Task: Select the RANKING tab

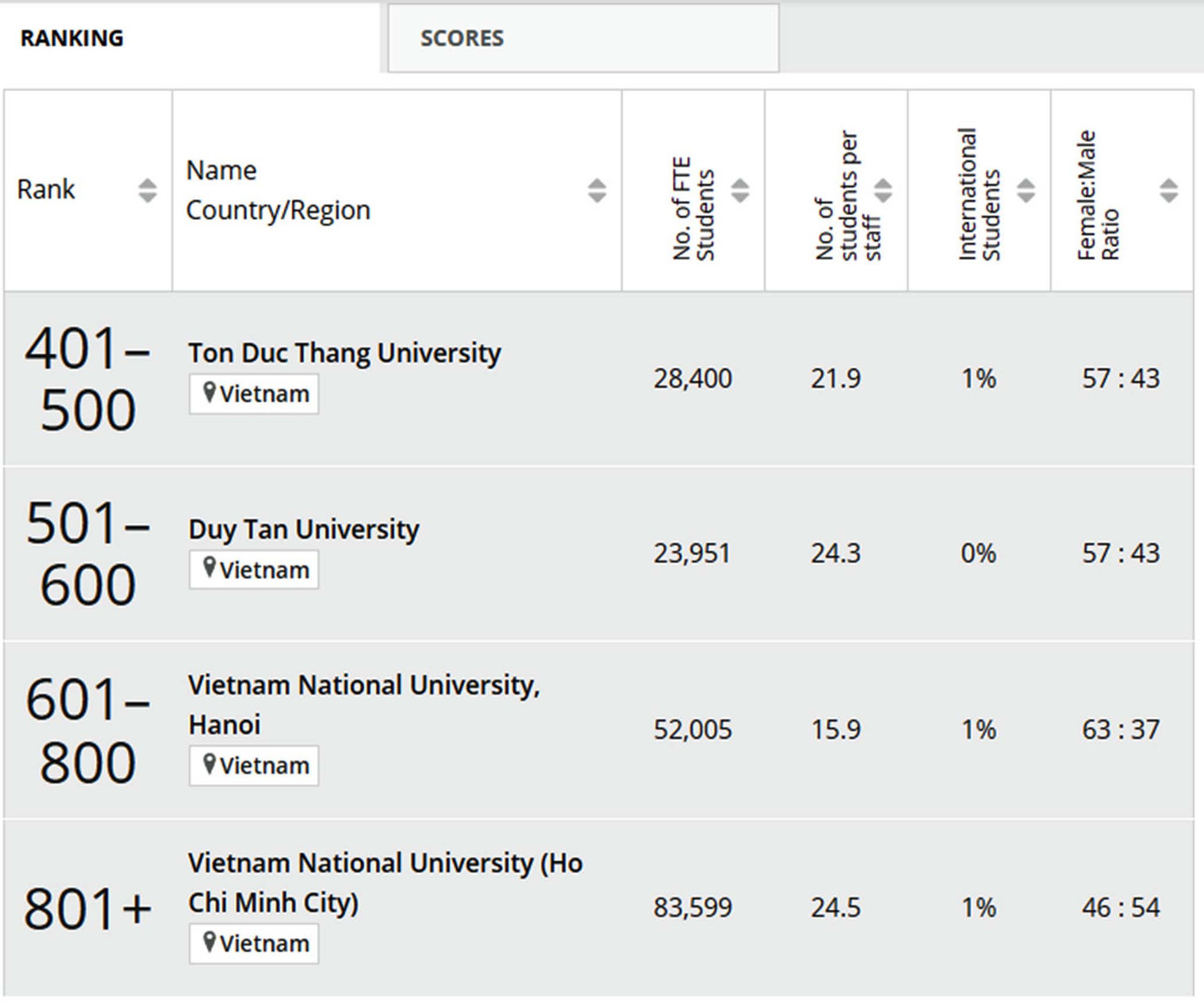Action: point(73,38)
